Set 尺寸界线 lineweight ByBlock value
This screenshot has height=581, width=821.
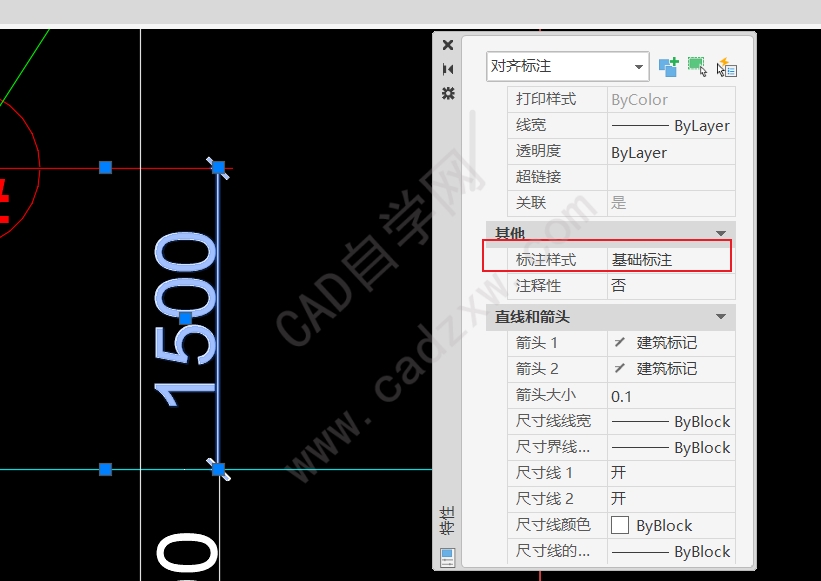point(671,448)
